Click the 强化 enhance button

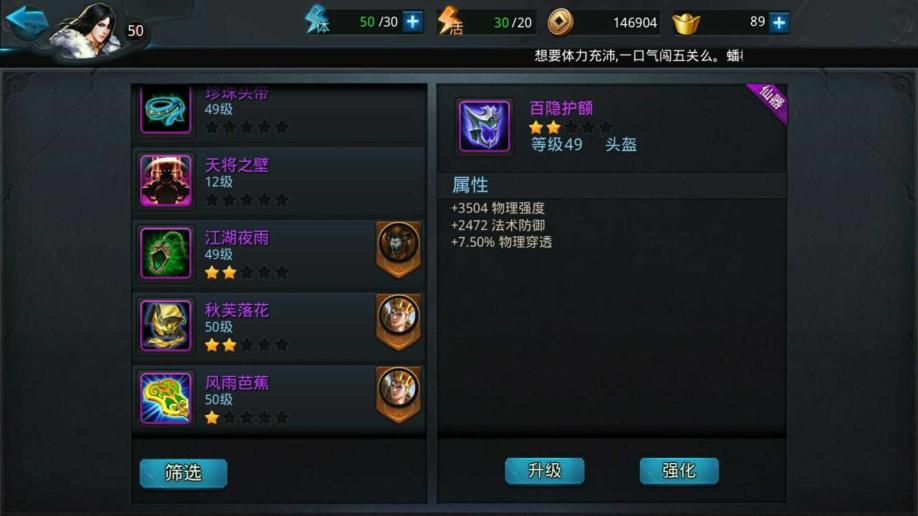click(x=679, y=471)
